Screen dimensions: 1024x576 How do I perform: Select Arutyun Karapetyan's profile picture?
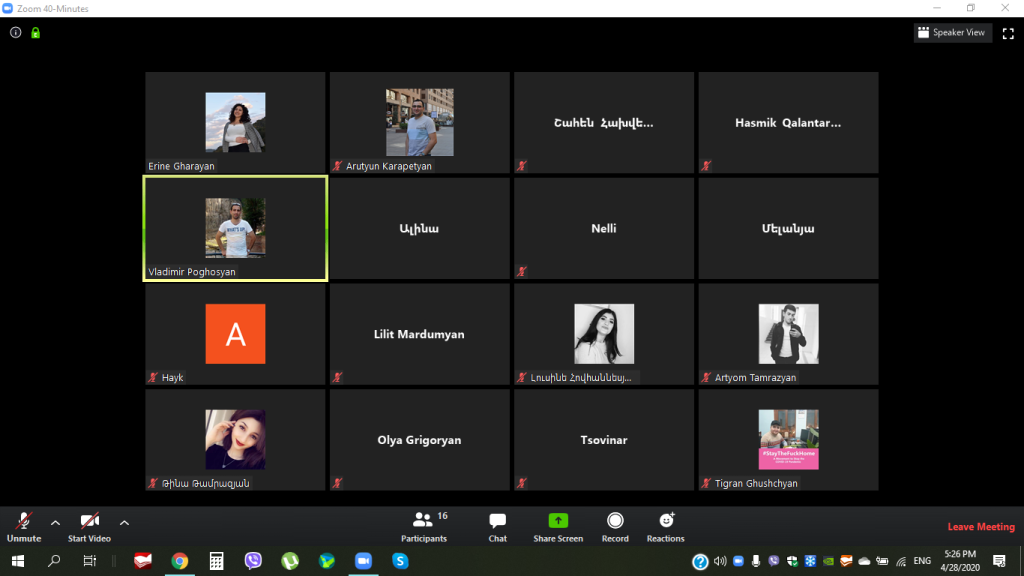420,122
